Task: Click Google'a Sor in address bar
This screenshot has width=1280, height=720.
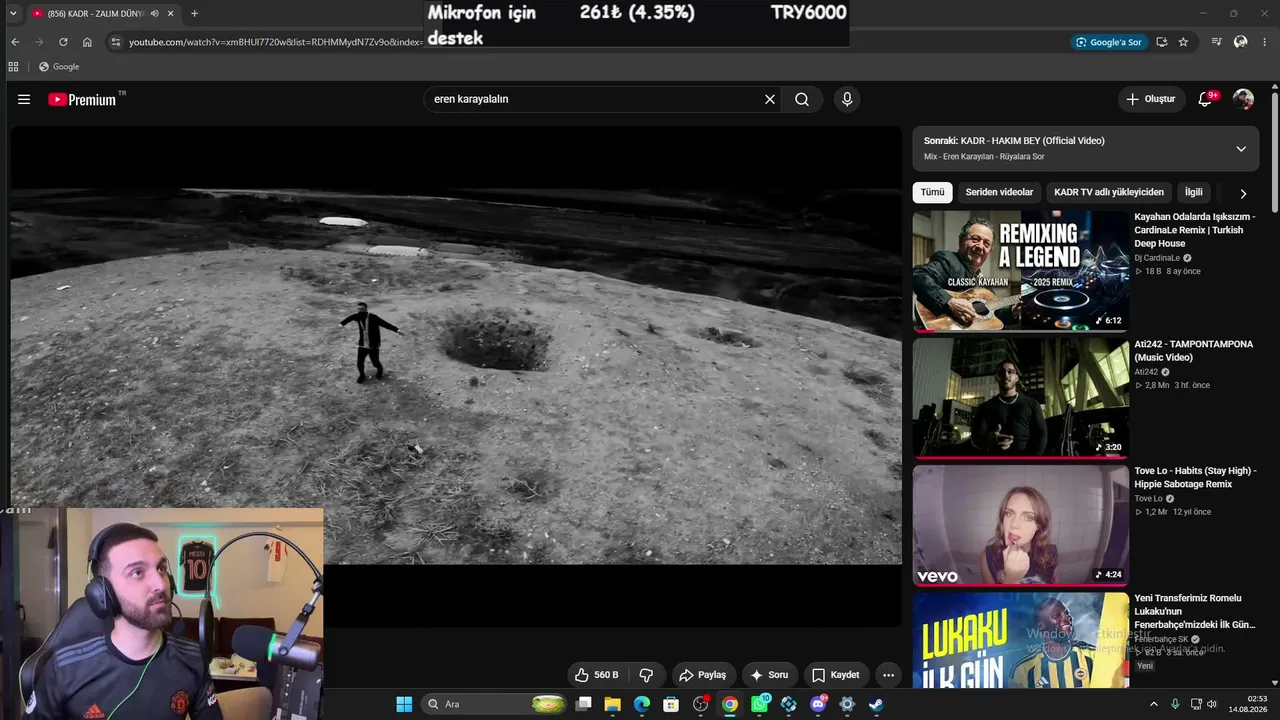Action: (1108, 42)
